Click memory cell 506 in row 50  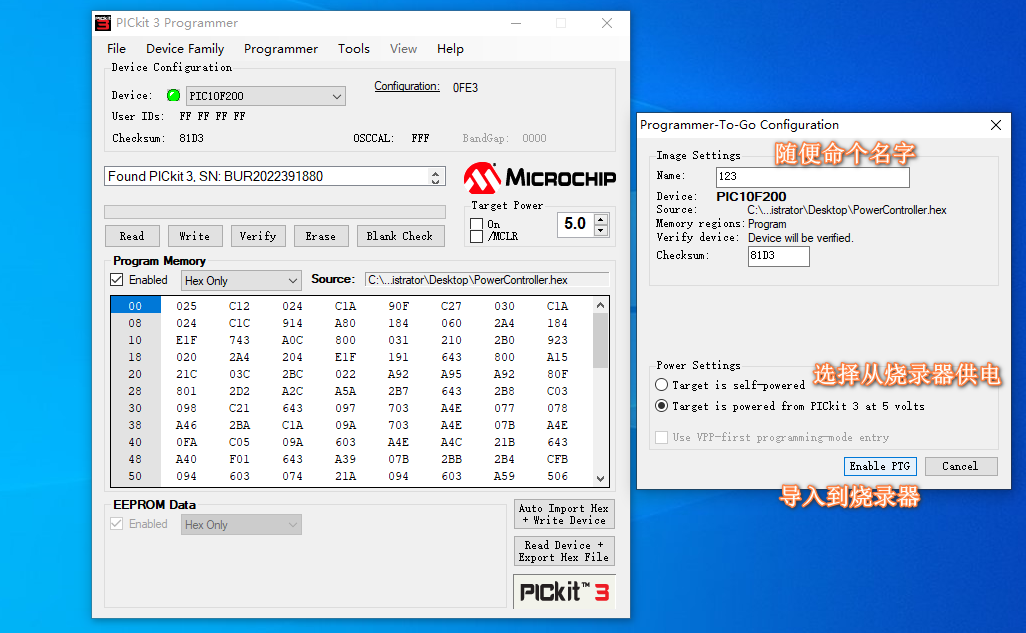coord(557,476)
